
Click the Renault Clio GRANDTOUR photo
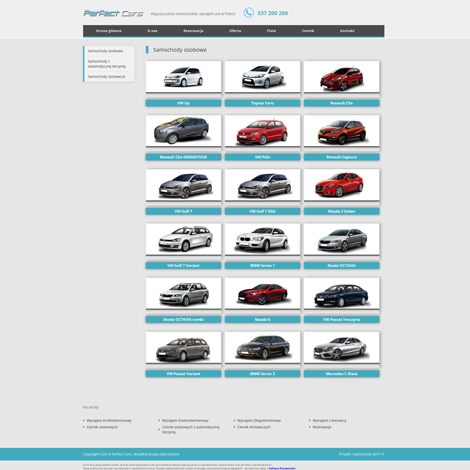(183, 131)
